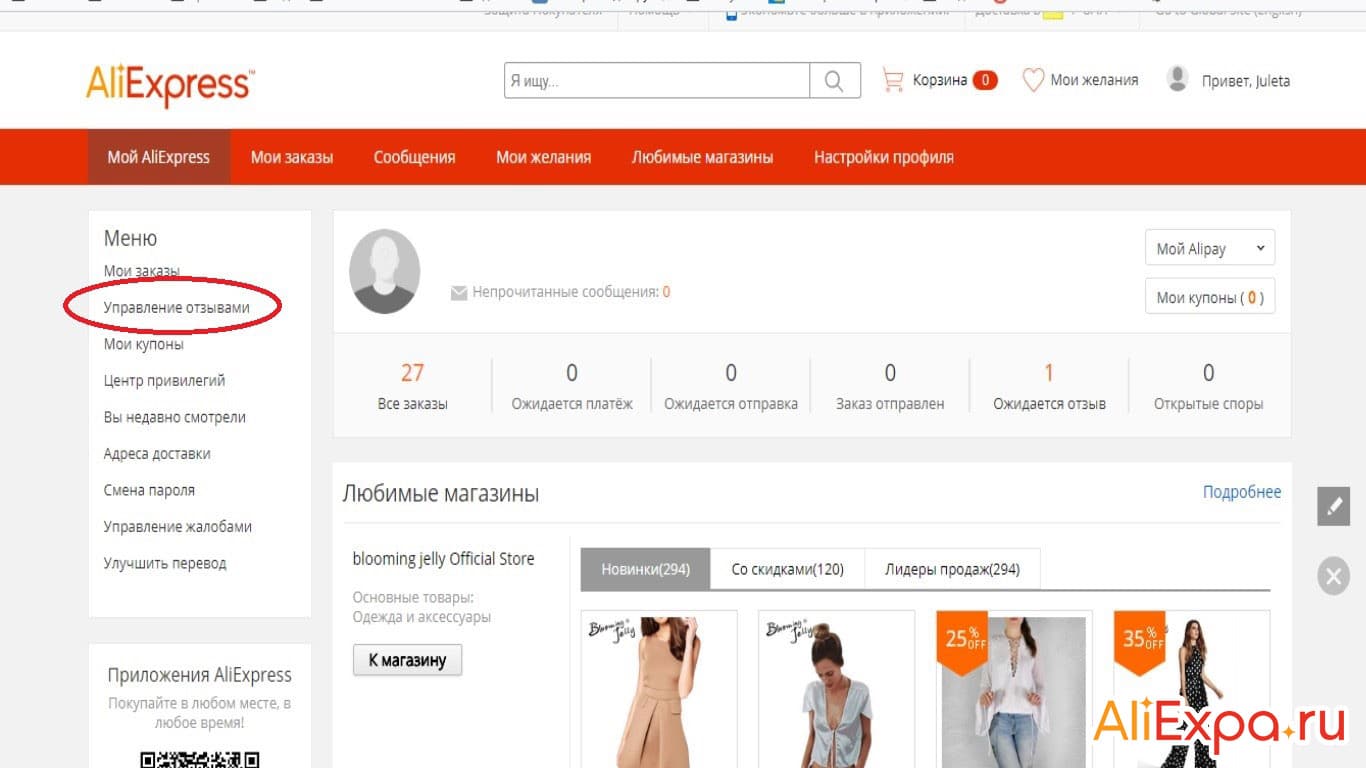
Task: Click the magnifier search button
Action: tap(835, 81)
